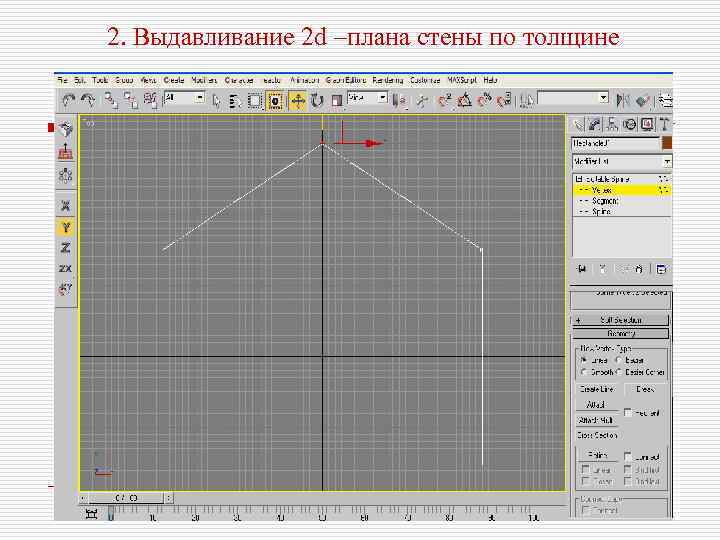
Task: Click the object color swatch
Action: coord(667,143)
